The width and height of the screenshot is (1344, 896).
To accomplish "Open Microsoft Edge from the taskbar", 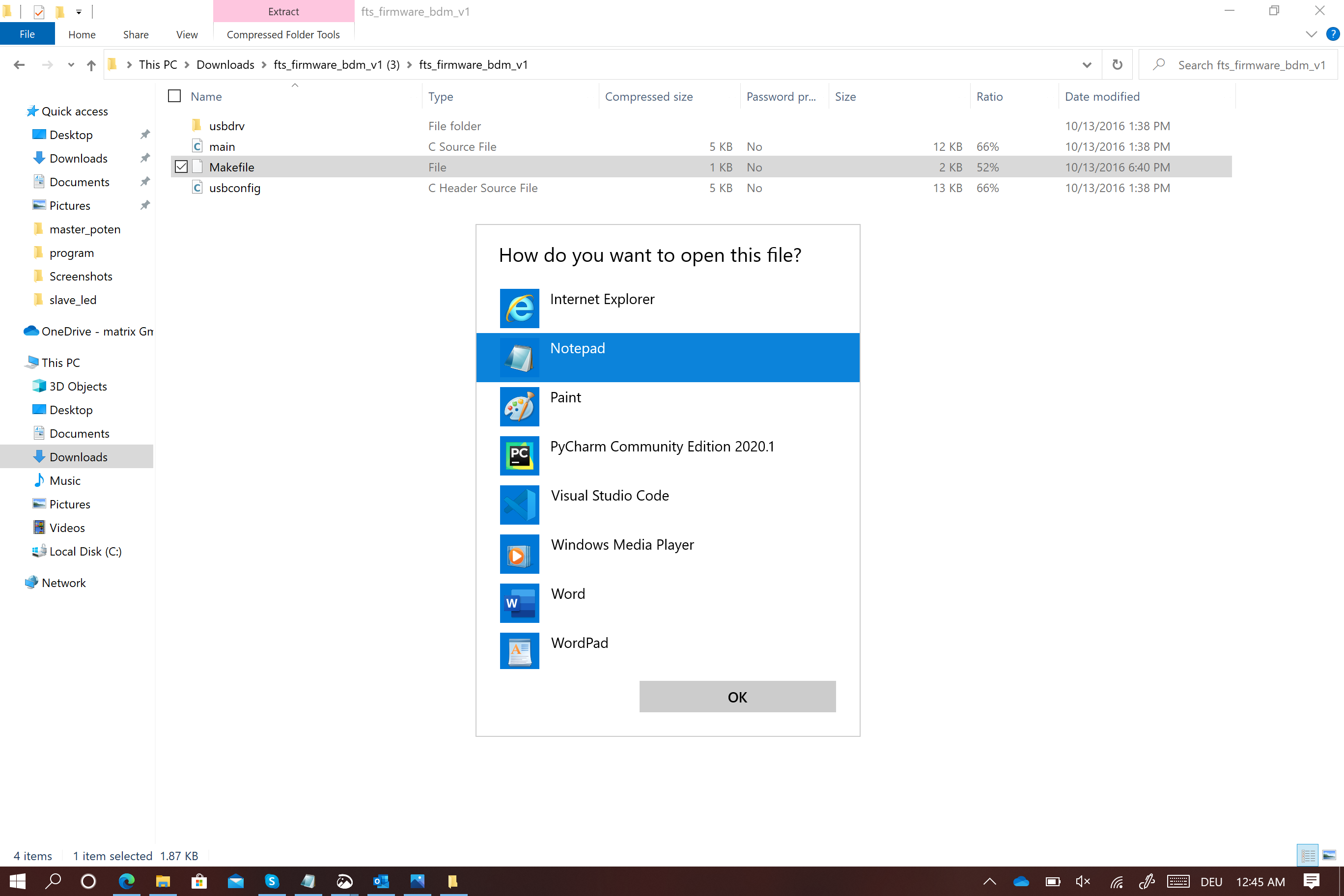I will click(x=126, y=881).
